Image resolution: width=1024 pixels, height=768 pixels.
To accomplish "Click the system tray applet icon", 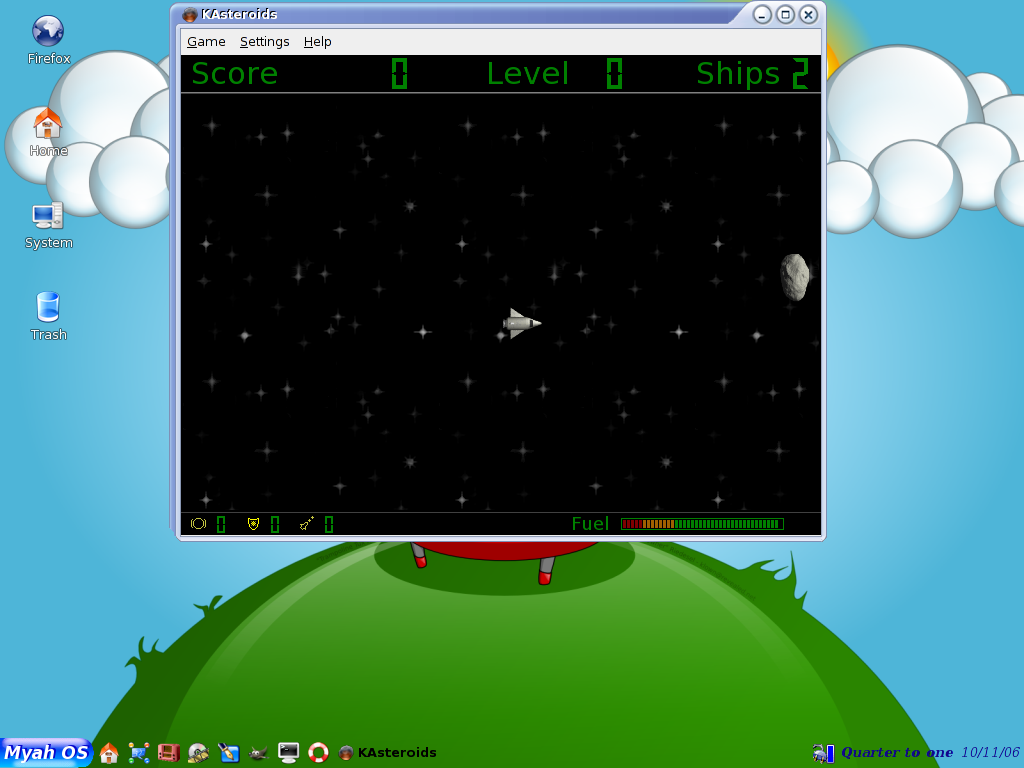I will (823, 753).
